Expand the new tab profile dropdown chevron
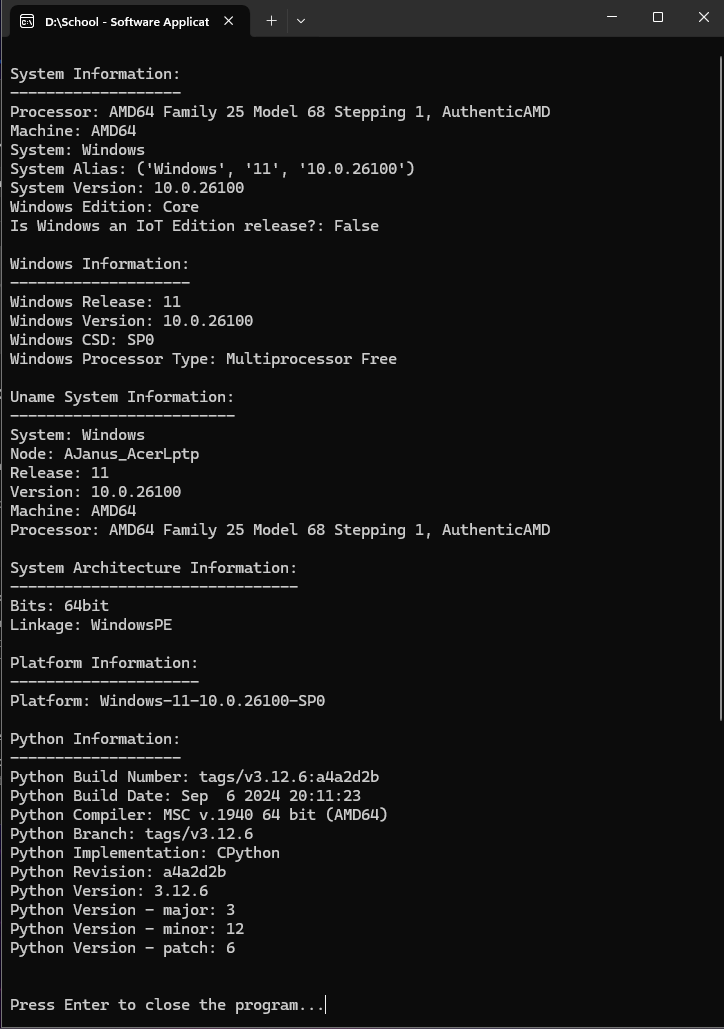Image resolution: width=724 pixels, height=1029 pixels. [301, 21]
